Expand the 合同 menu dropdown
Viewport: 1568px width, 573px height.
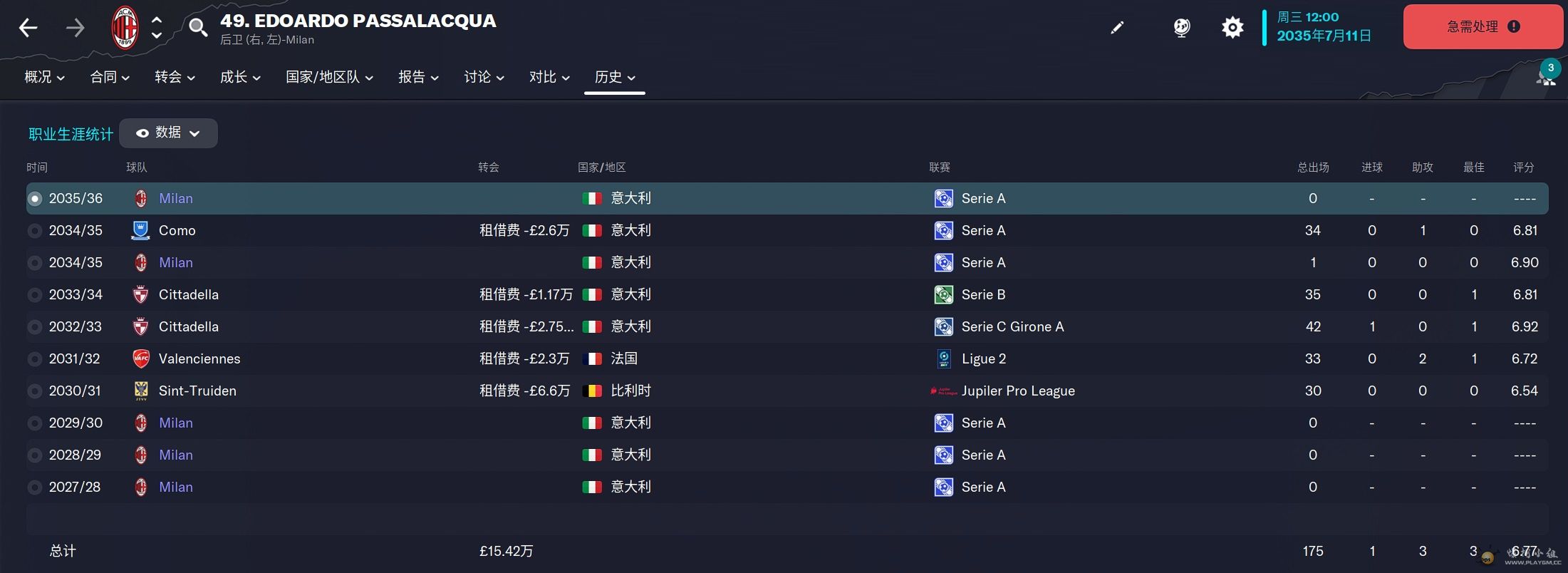pos(110,77)
